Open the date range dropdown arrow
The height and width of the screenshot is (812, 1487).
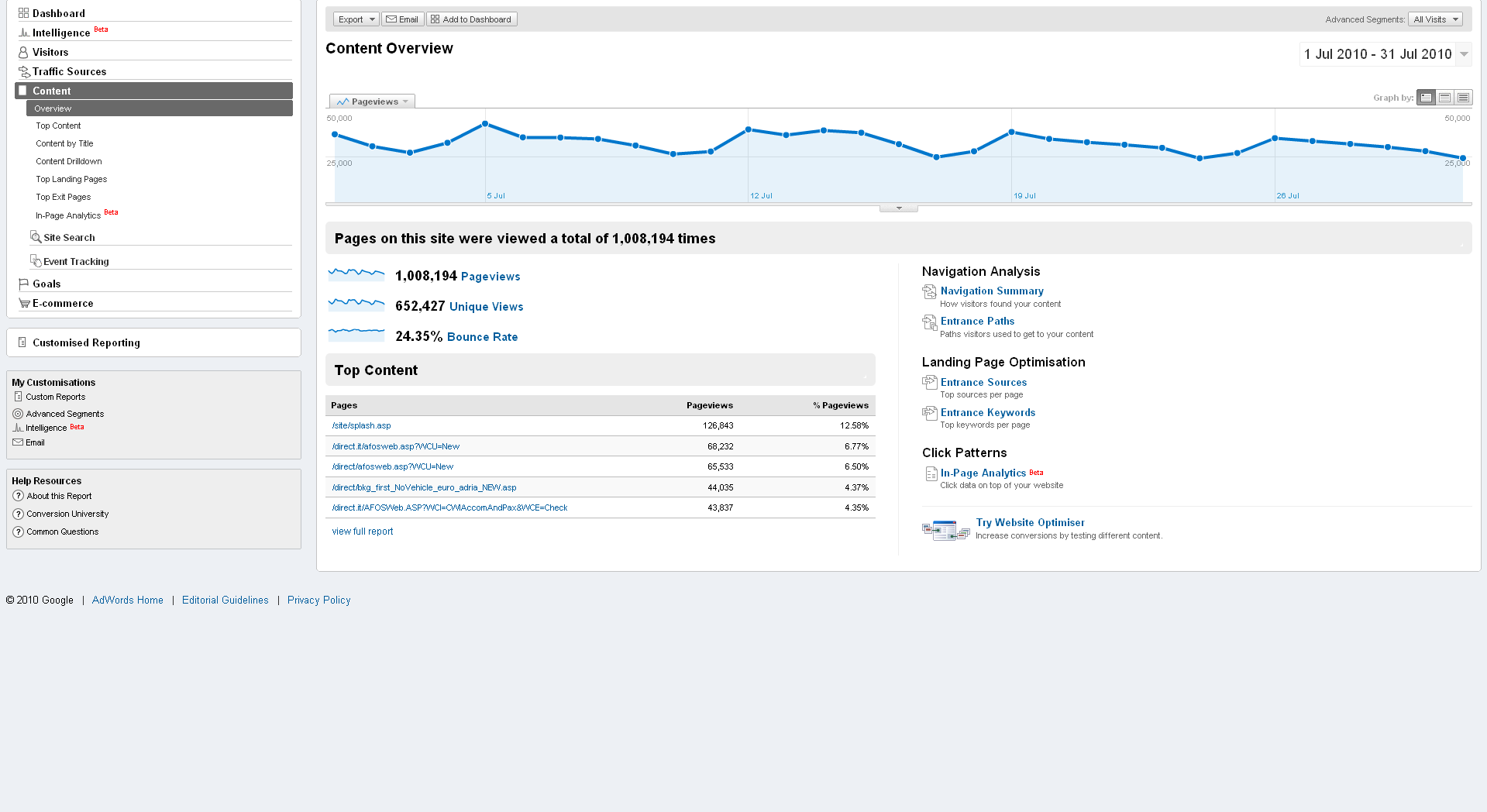(x=1464, y=54)
